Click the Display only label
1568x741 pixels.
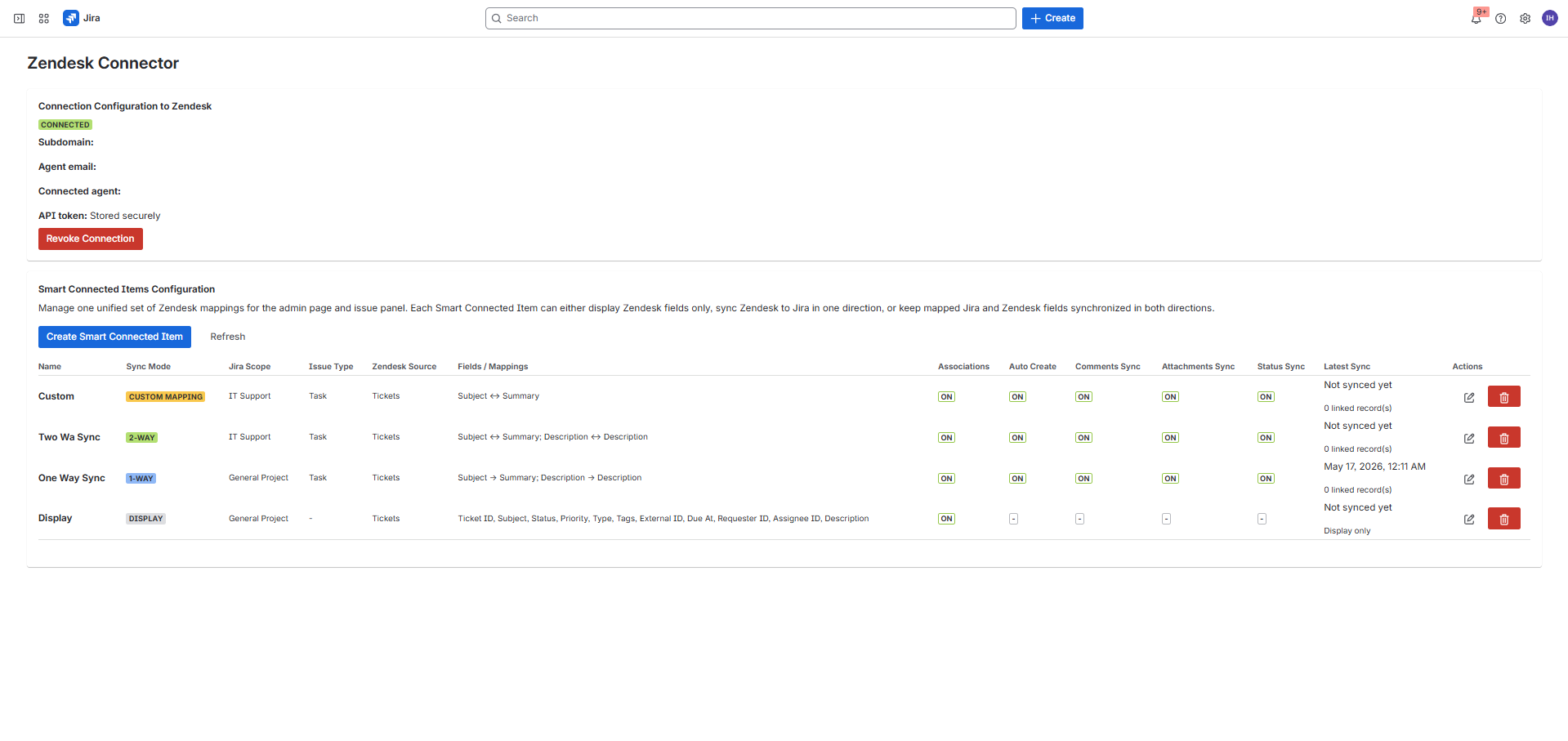coord(1347,531)
